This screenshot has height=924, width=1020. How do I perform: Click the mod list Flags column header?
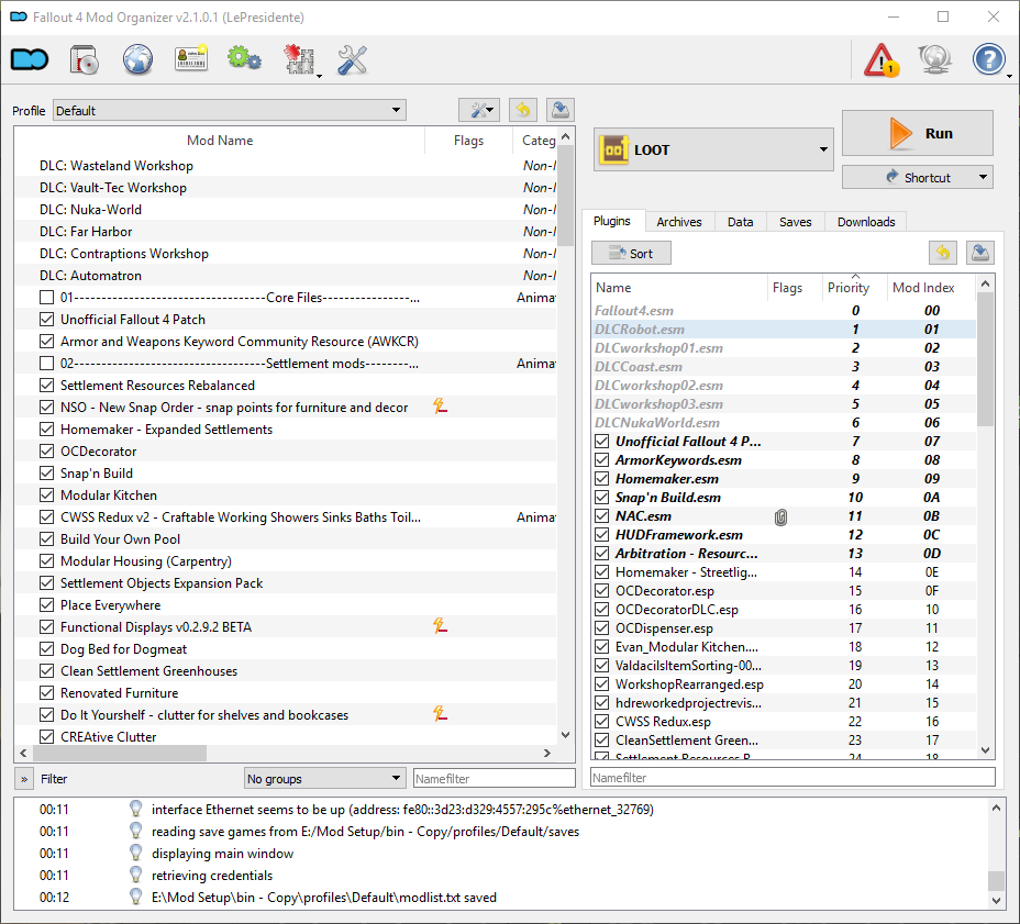click(x=468, y=141)
